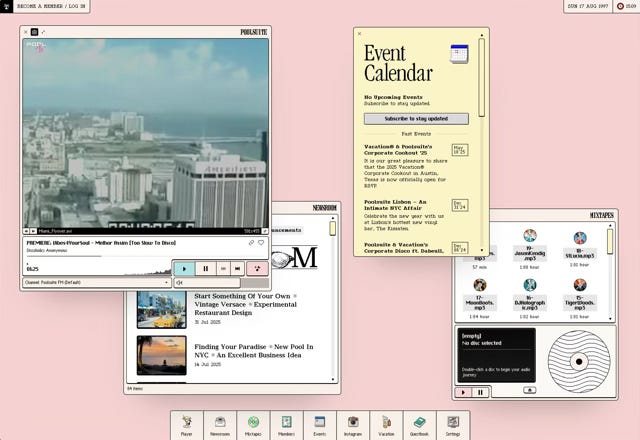Viewport: 640px width, 440px height.
Task: Open the Guestbook dock icon
Action: [x=419, y=426]
